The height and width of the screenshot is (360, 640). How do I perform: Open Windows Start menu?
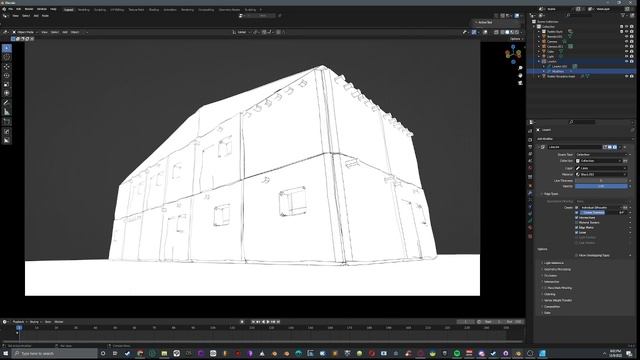6,353
